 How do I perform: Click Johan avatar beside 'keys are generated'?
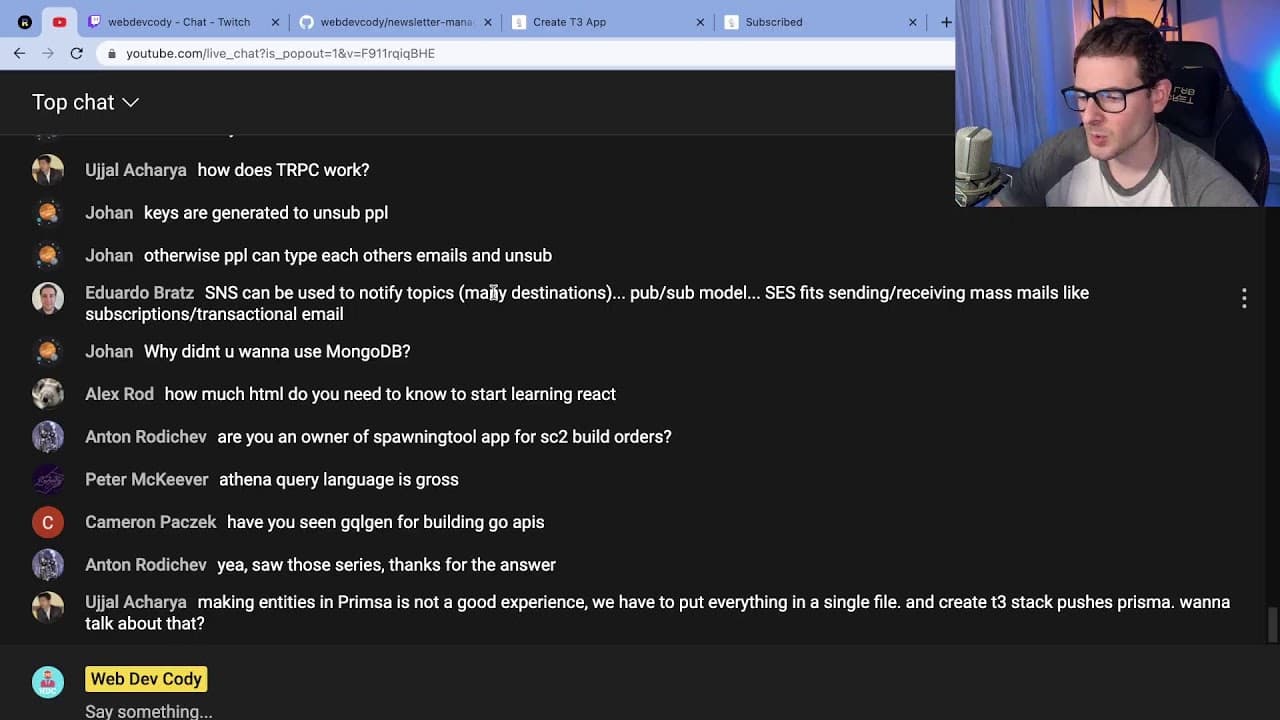click(48, 213)
